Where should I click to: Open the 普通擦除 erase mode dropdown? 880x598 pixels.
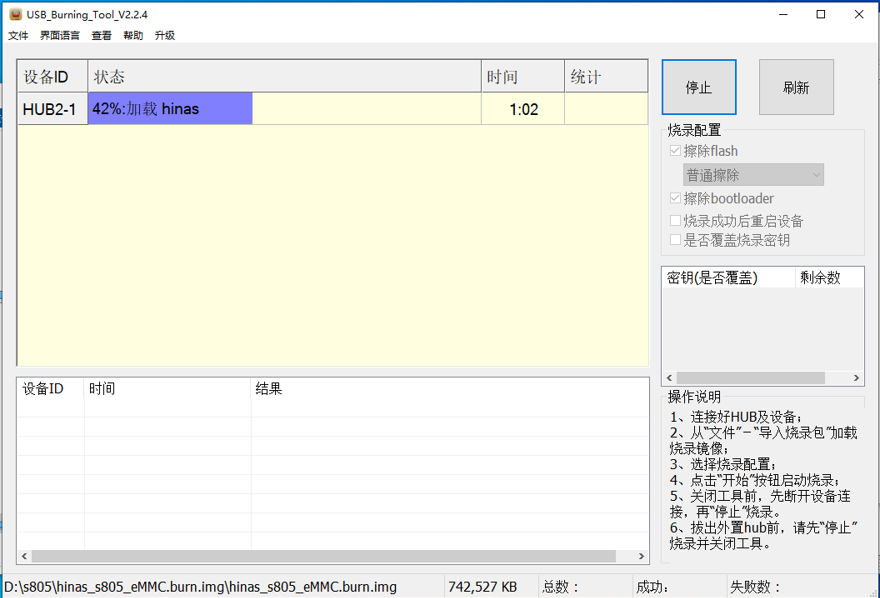(x=753, y=175)
